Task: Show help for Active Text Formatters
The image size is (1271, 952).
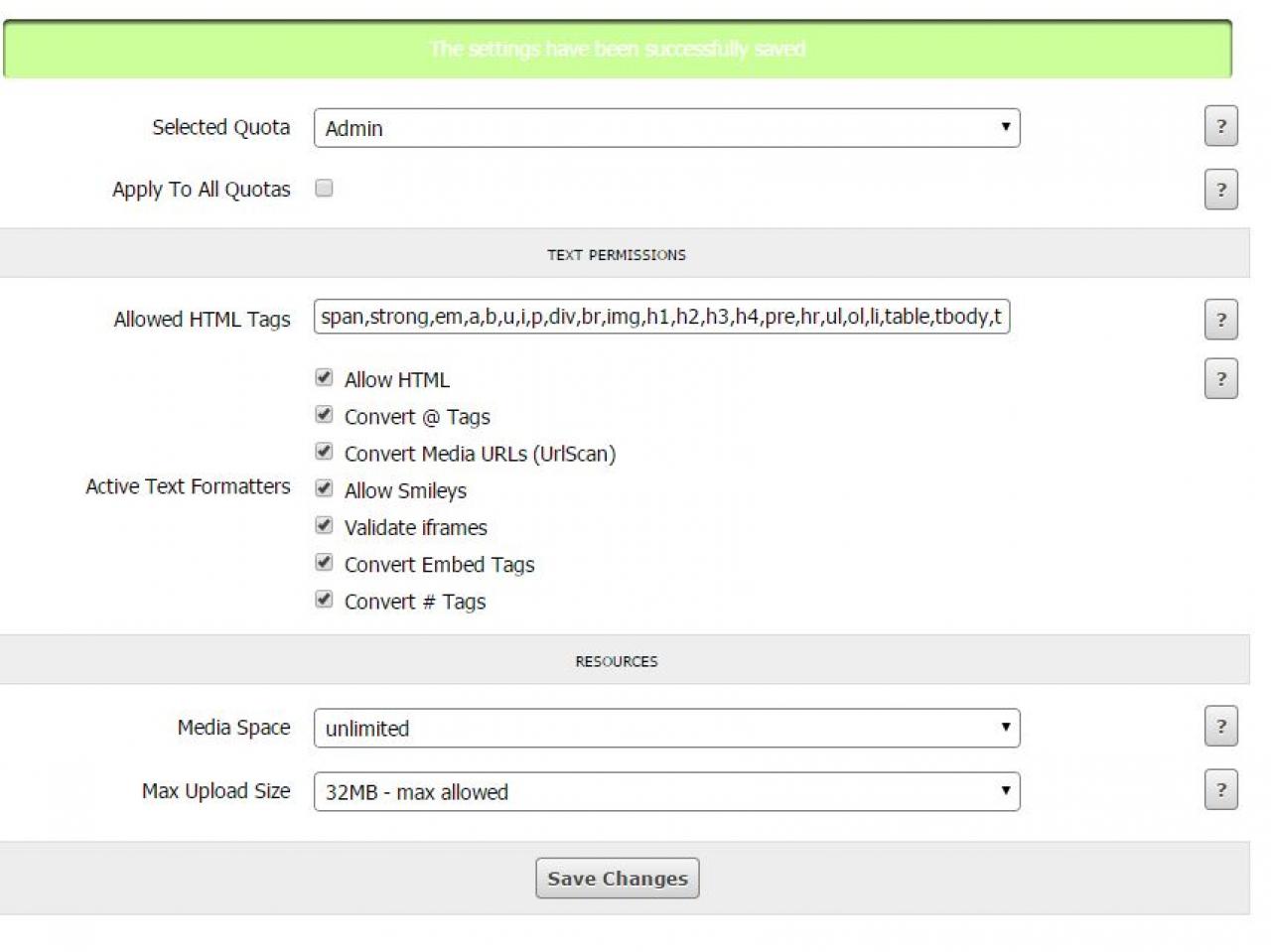Action: click(1220, 378)
